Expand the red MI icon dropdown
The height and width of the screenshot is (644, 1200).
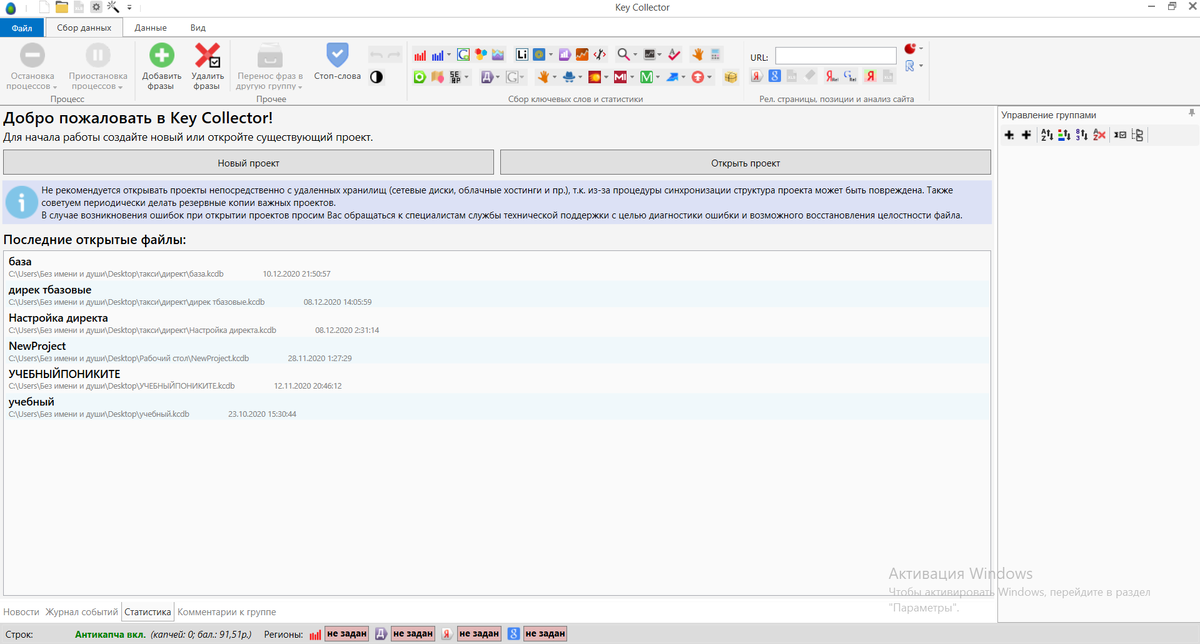tap(630, 76)
